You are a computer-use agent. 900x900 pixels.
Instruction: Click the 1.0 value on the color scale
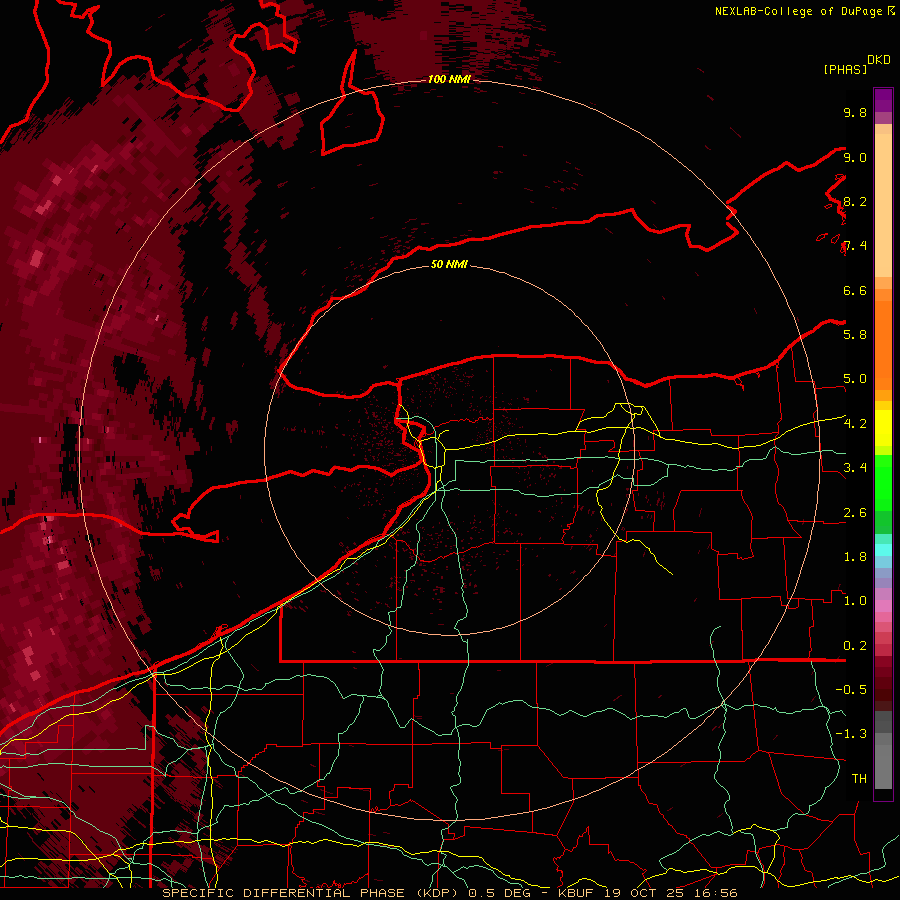point(855,600)
